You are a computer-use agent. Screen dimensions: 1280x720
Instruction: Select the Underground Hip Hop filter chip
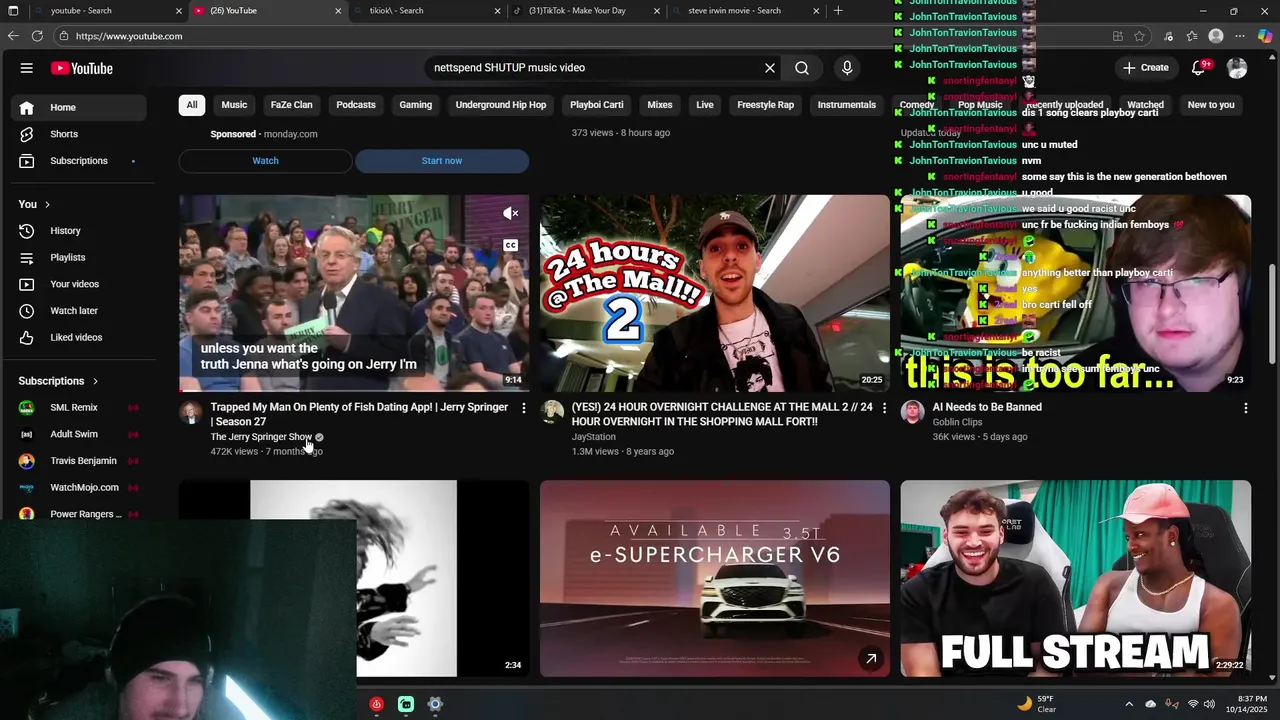coord(501,105)
